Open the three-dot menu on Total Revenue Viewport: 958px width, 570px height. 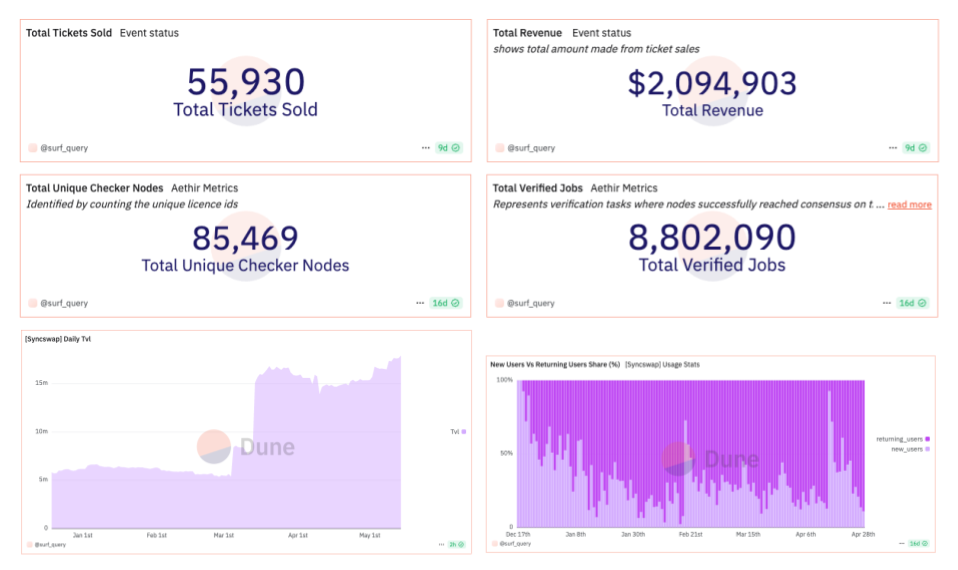coord(893,148)
